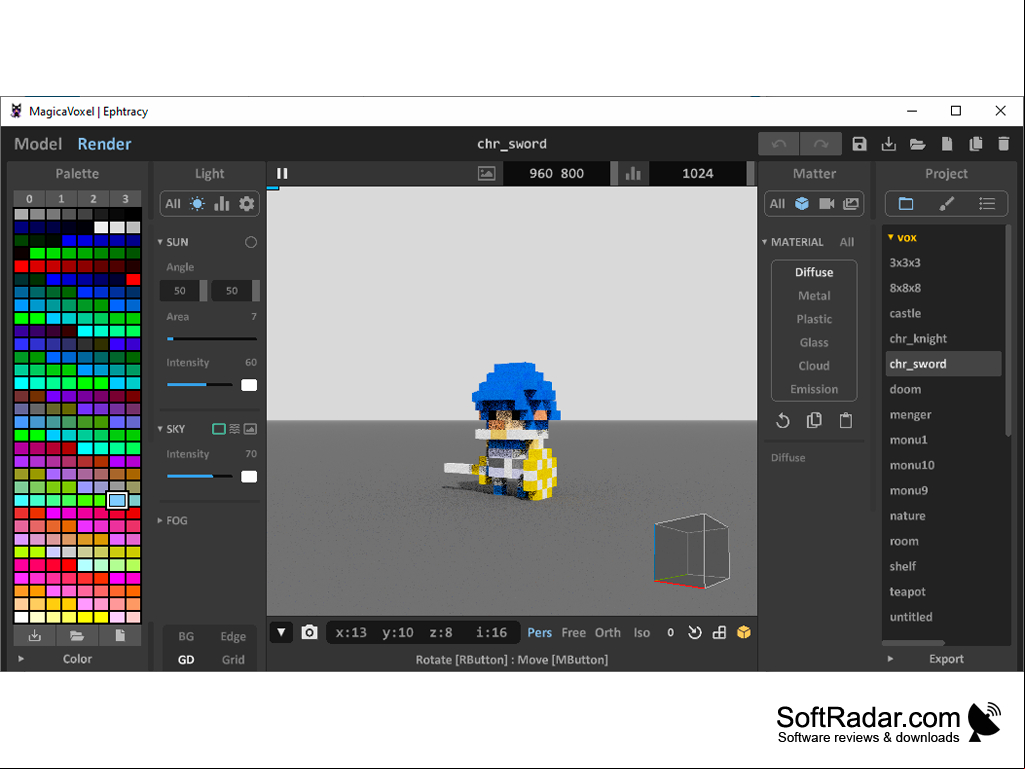Click the sun intensity color swatch
This screenshot has width=1025, height=769.
249,385
